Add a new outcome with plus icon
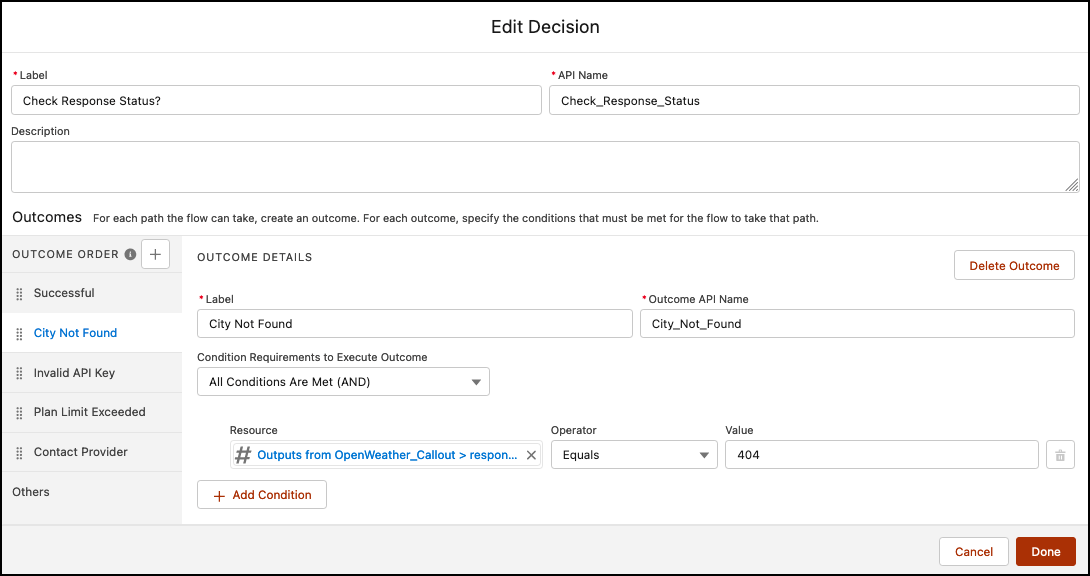 (x=155, y=254)
